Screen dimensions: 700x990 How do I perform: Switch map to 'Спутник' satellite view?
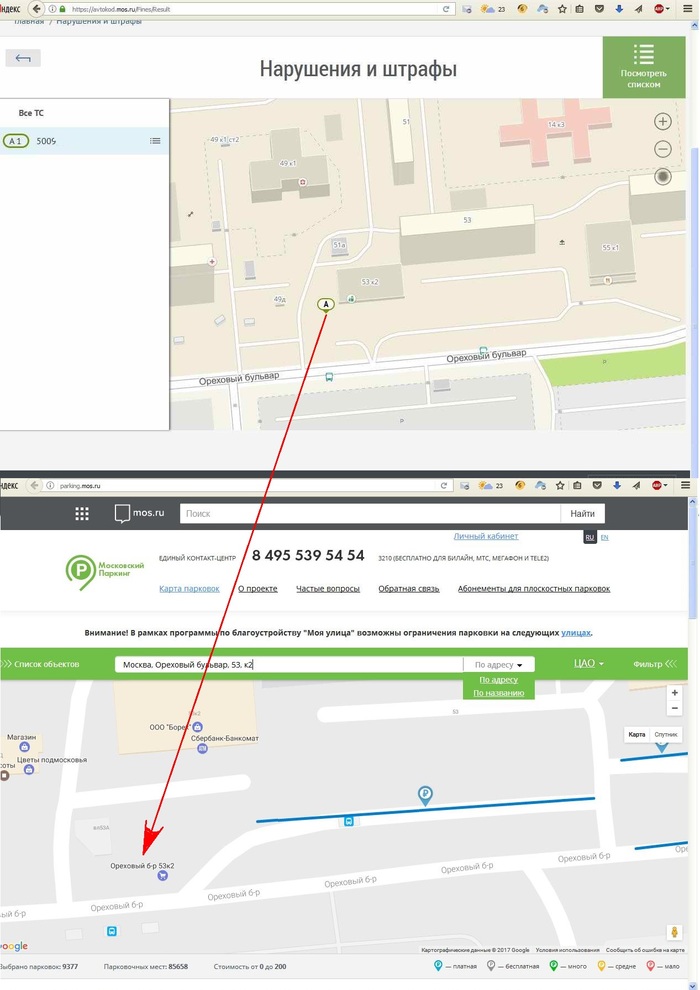click(665, 735)
